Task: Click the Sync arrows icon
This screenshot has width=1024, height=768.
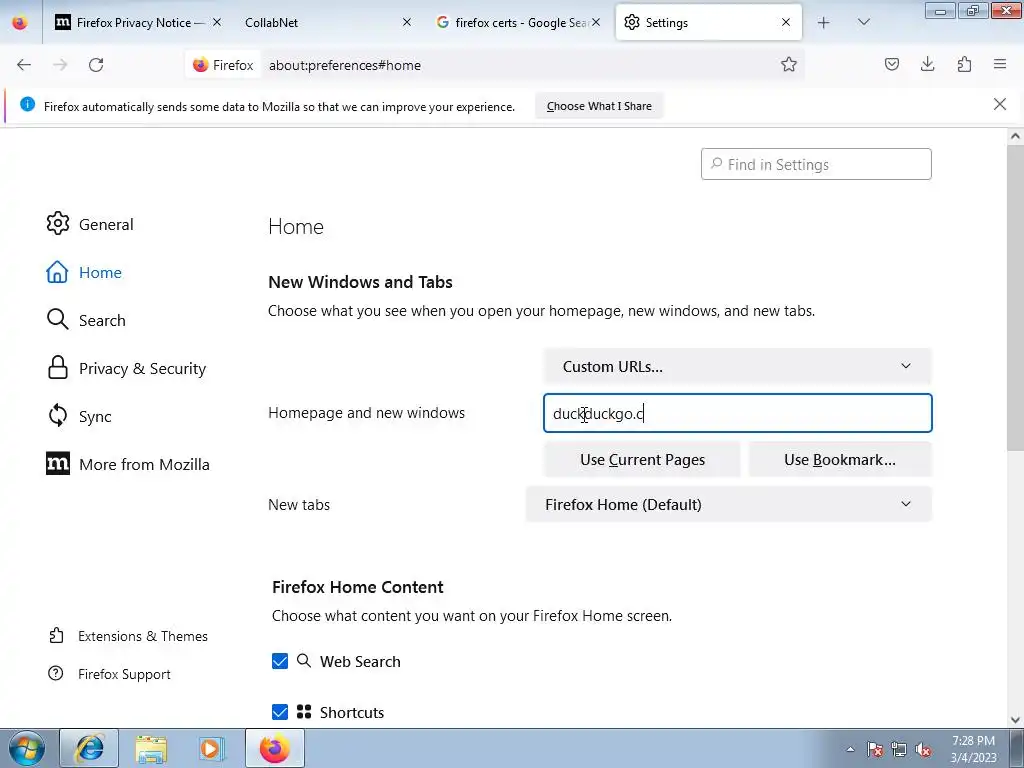Action: click(57, 415)
